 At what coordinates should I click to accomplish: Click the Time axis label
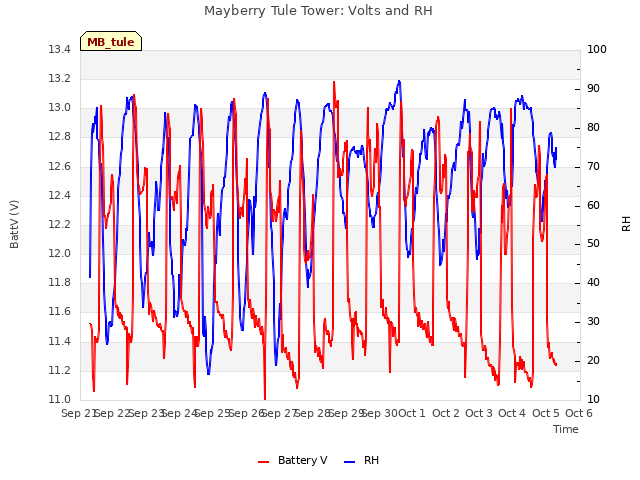coord(566,429)
